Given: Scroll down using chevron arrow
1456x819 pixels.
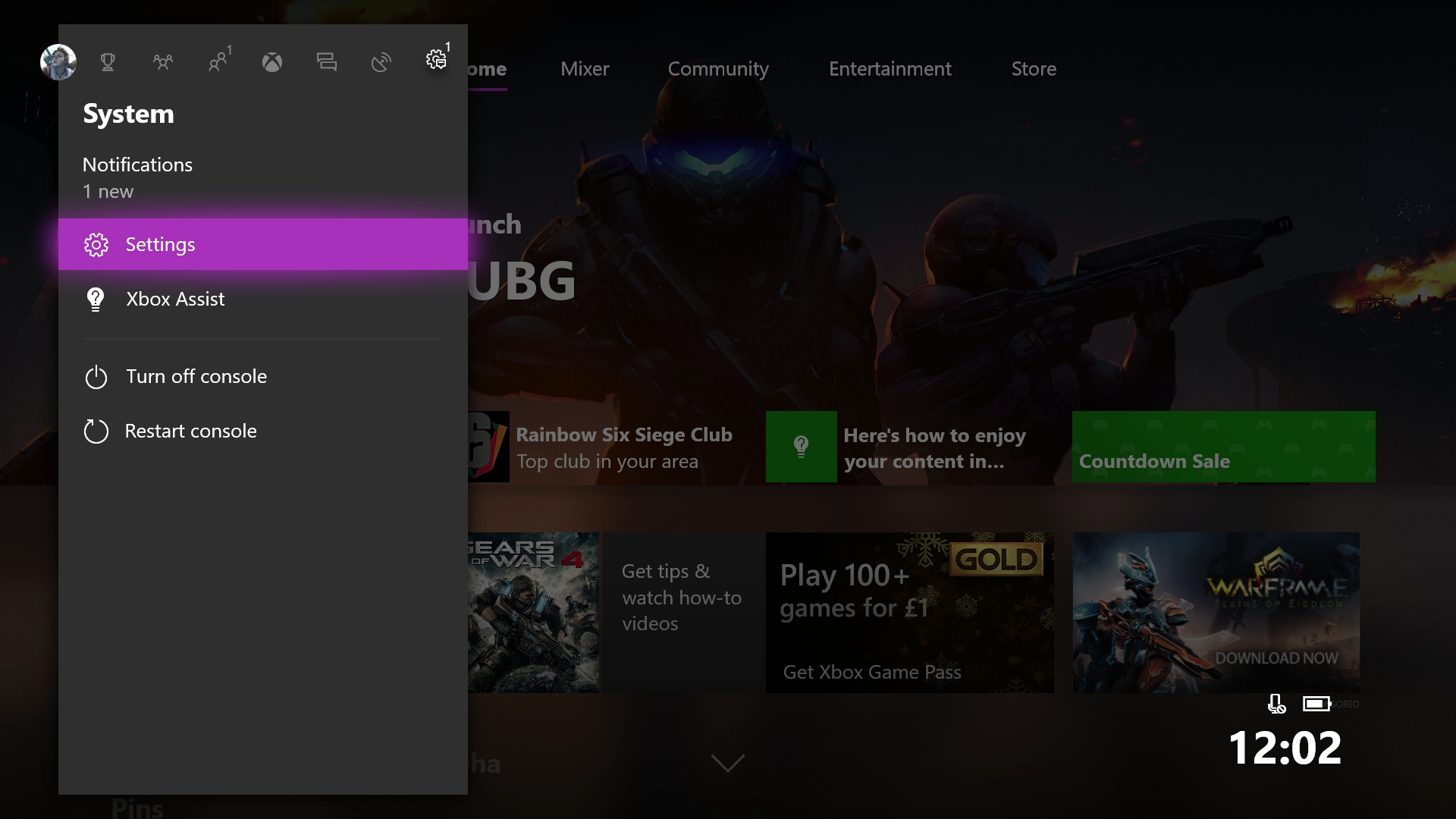Looking at the screenshot, I should point(728,764).
